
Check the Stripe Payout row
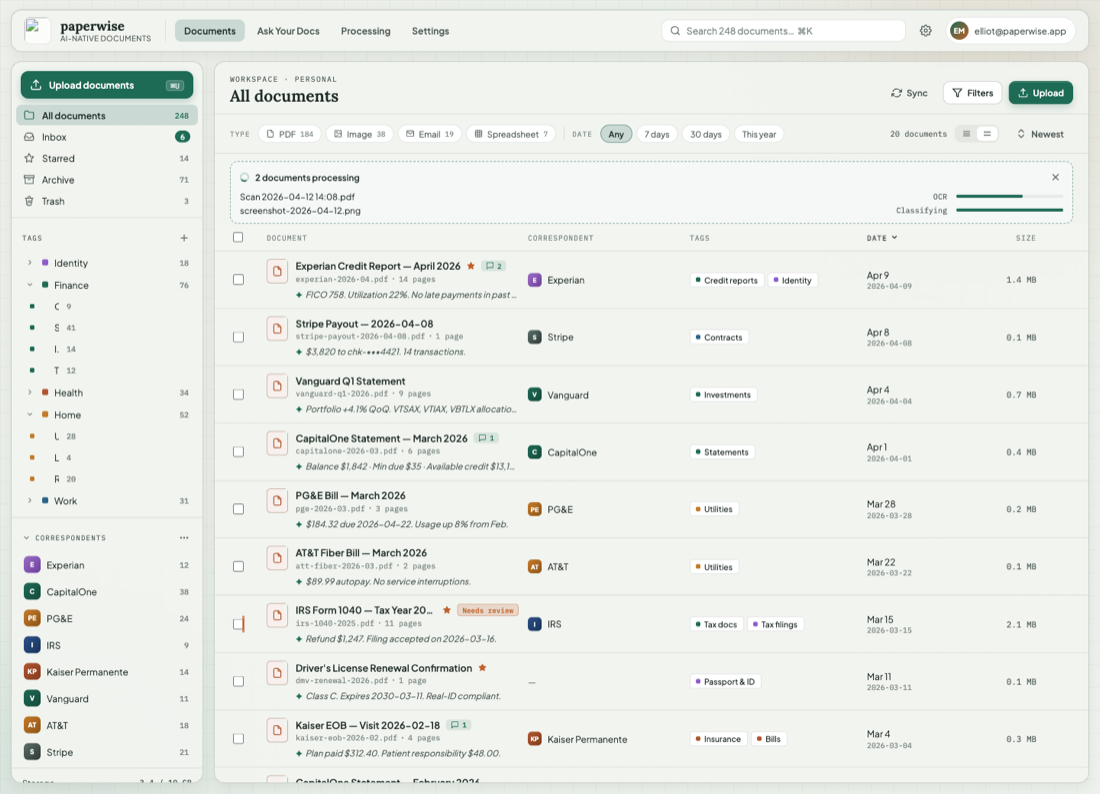click(x=239, y=337)
